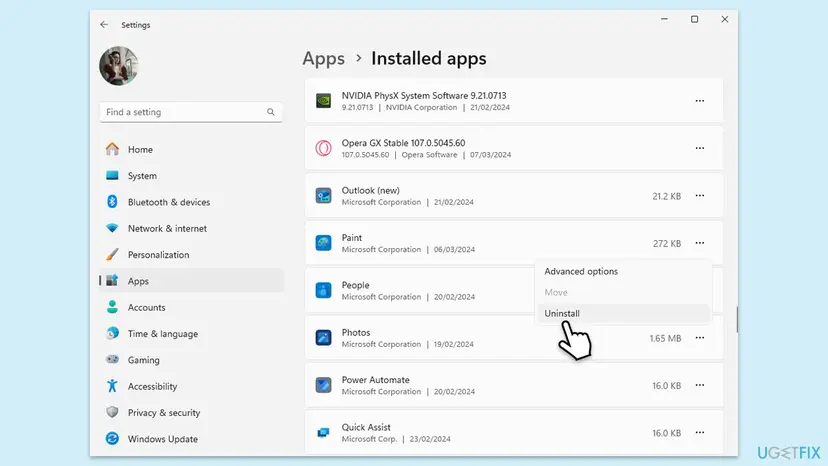Click the Apps icon in the sidebar

point(112,281)
